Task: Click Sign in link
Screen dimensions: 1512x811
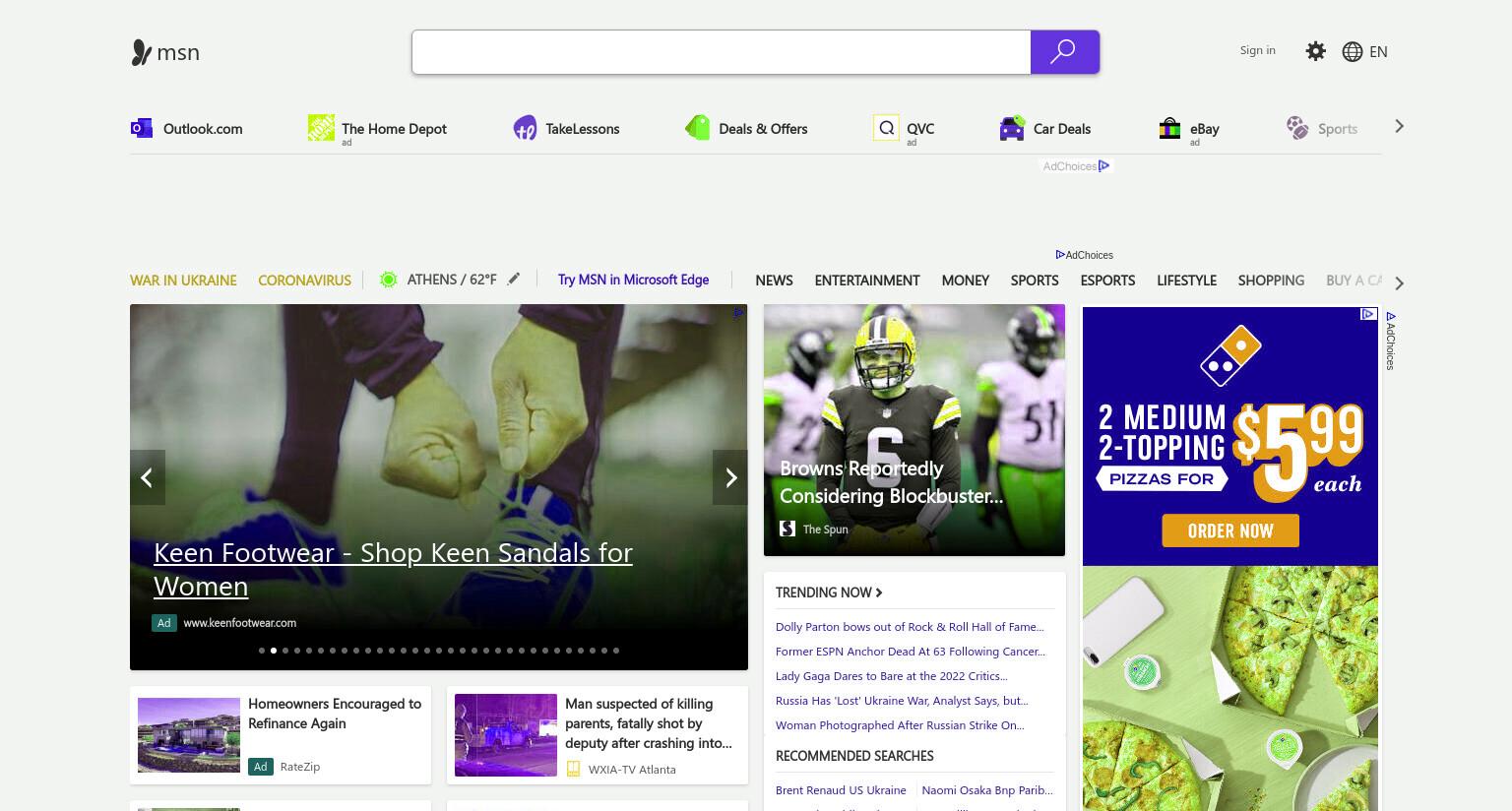Action: 1257,50
